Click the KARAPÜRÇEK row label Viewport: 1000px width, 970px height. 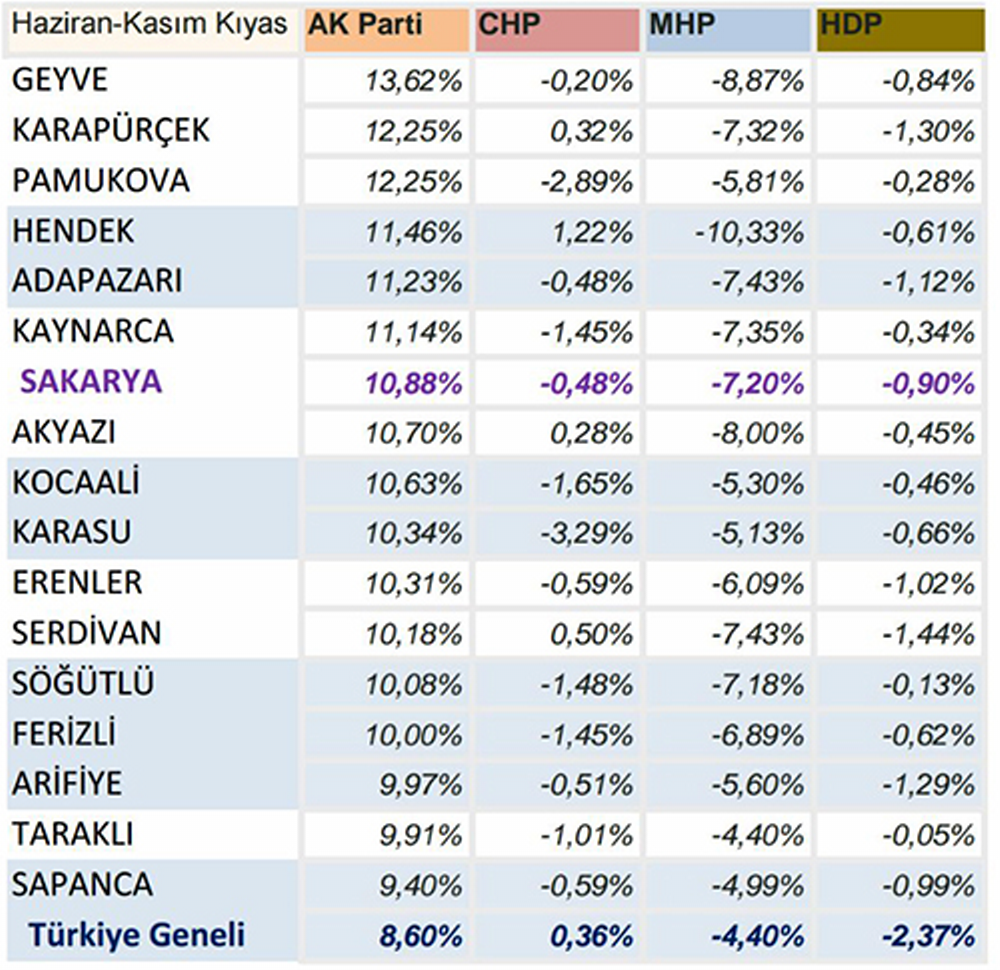coord(111,131)
